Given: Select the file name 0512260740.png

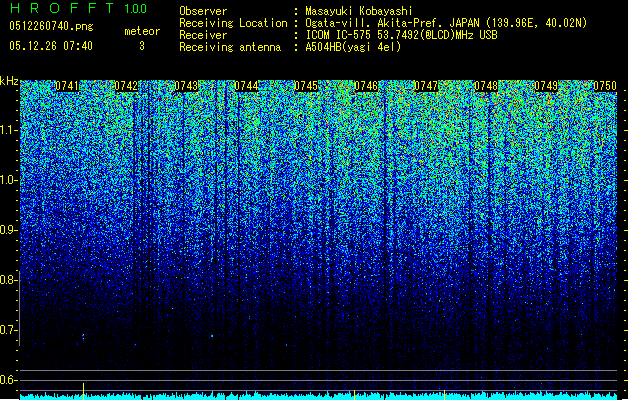Looking at the screenshot, I should click(x=51, y=27).
